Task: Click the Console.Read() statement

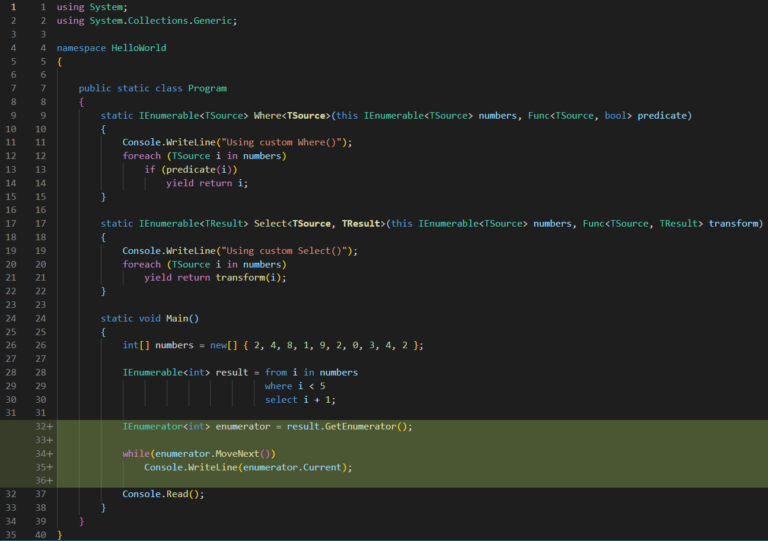Action: [x=162, y=494]
